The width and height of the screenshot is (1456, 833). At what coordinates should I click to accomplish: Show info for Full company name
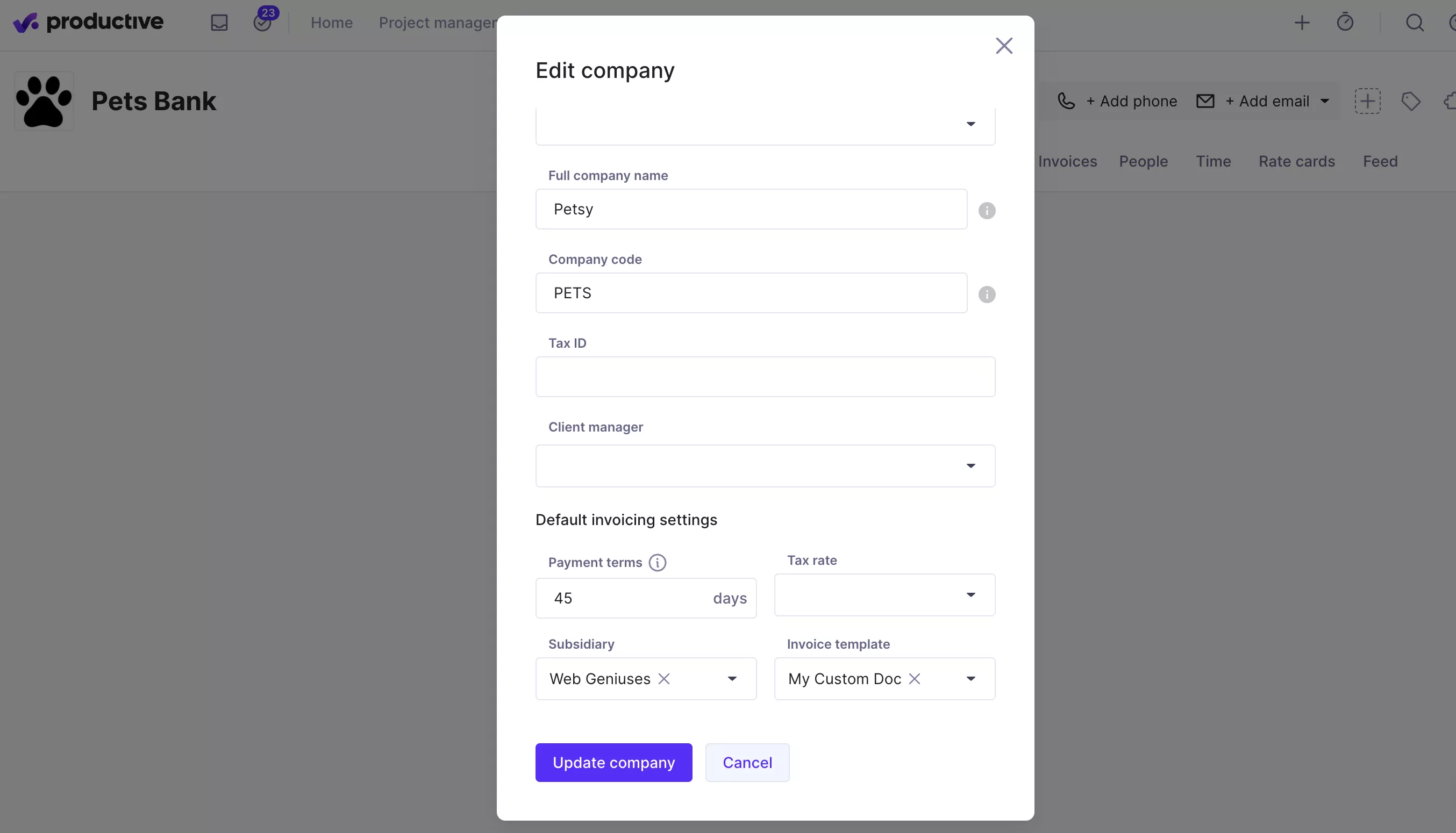point(987,211)
